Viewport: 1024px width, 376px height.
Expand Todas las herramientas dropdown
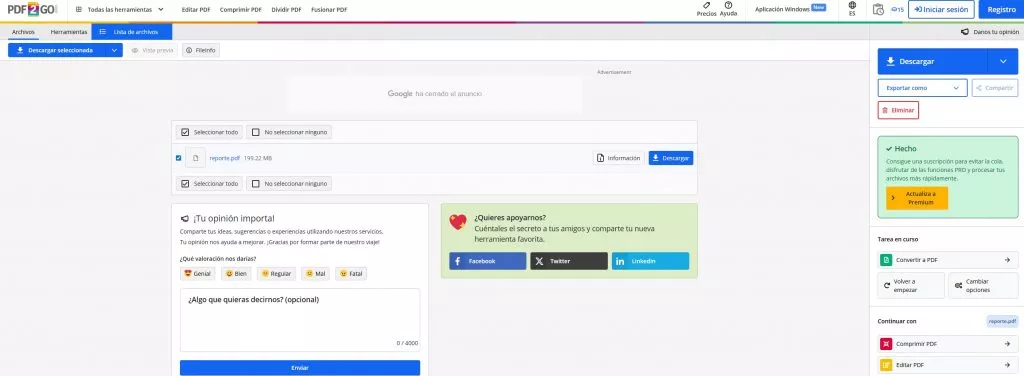tap(120, 10)
